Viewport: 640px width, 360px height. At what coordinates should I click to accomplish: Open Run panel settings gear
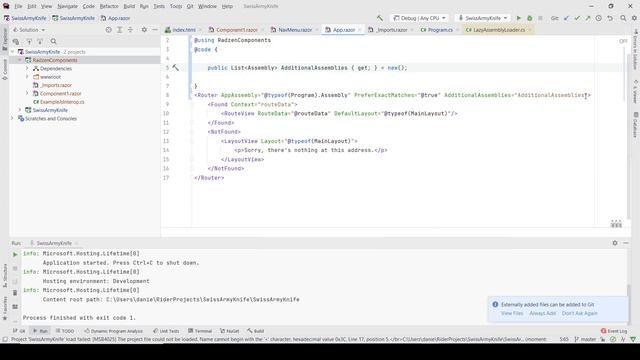pos(615,243)
